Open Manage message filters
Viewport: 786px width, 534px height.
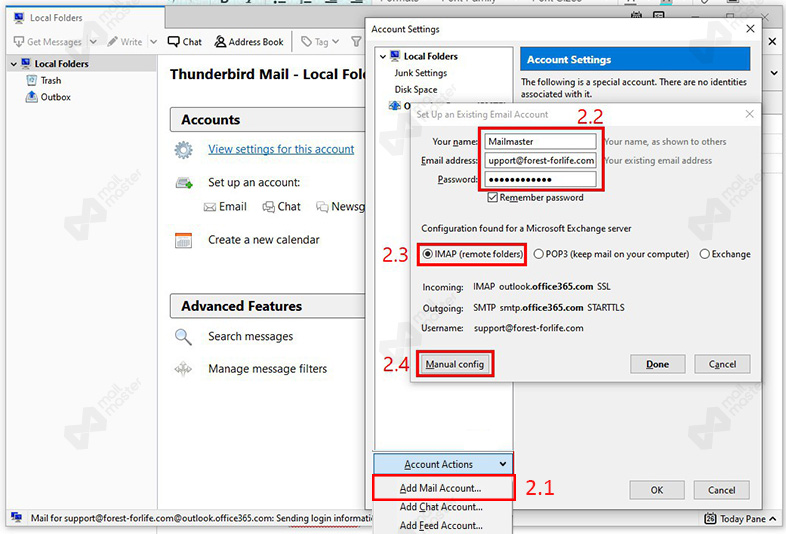pos(268,369)
